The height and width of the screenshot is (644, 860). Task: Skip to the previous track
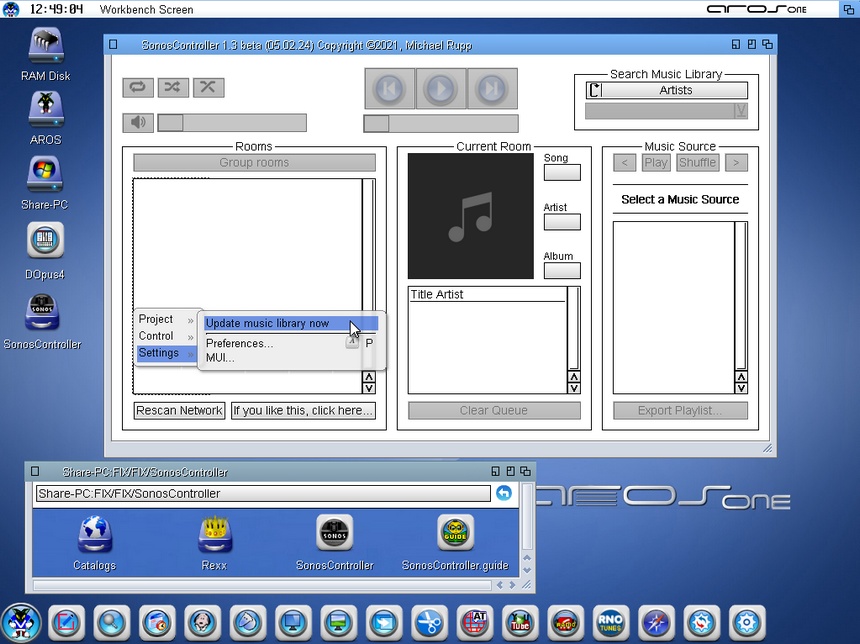pos(389,88)
